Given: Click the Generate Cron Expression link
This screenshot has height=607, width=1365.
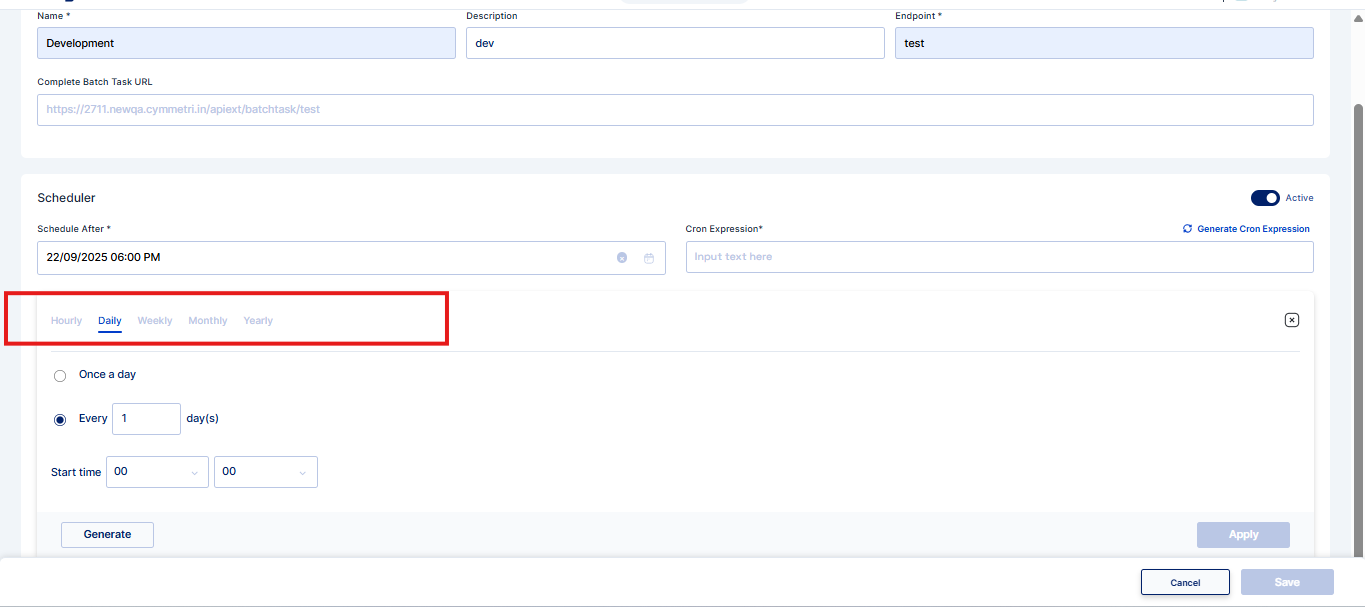Looking at the screenshot, I should (x=1246, y=229).
